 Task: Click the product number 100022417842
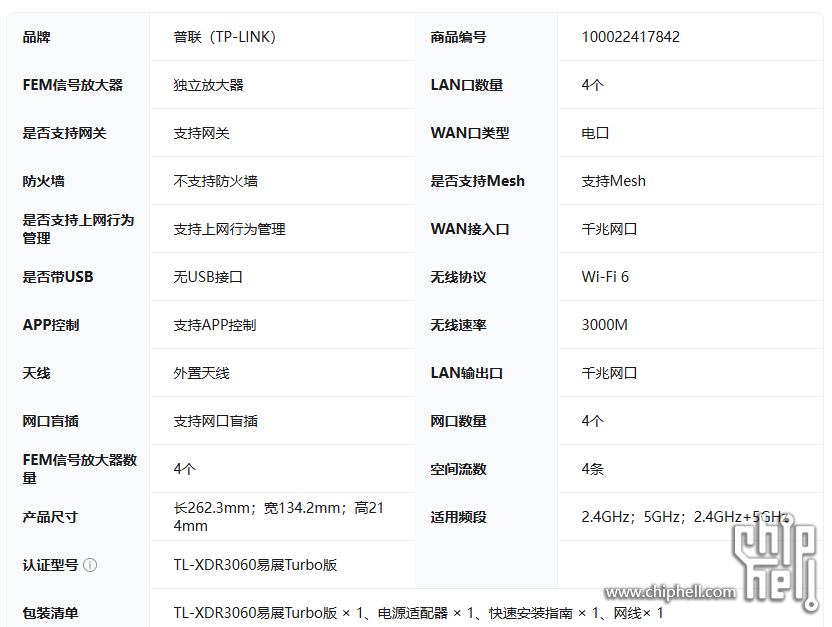click(630, 37)
